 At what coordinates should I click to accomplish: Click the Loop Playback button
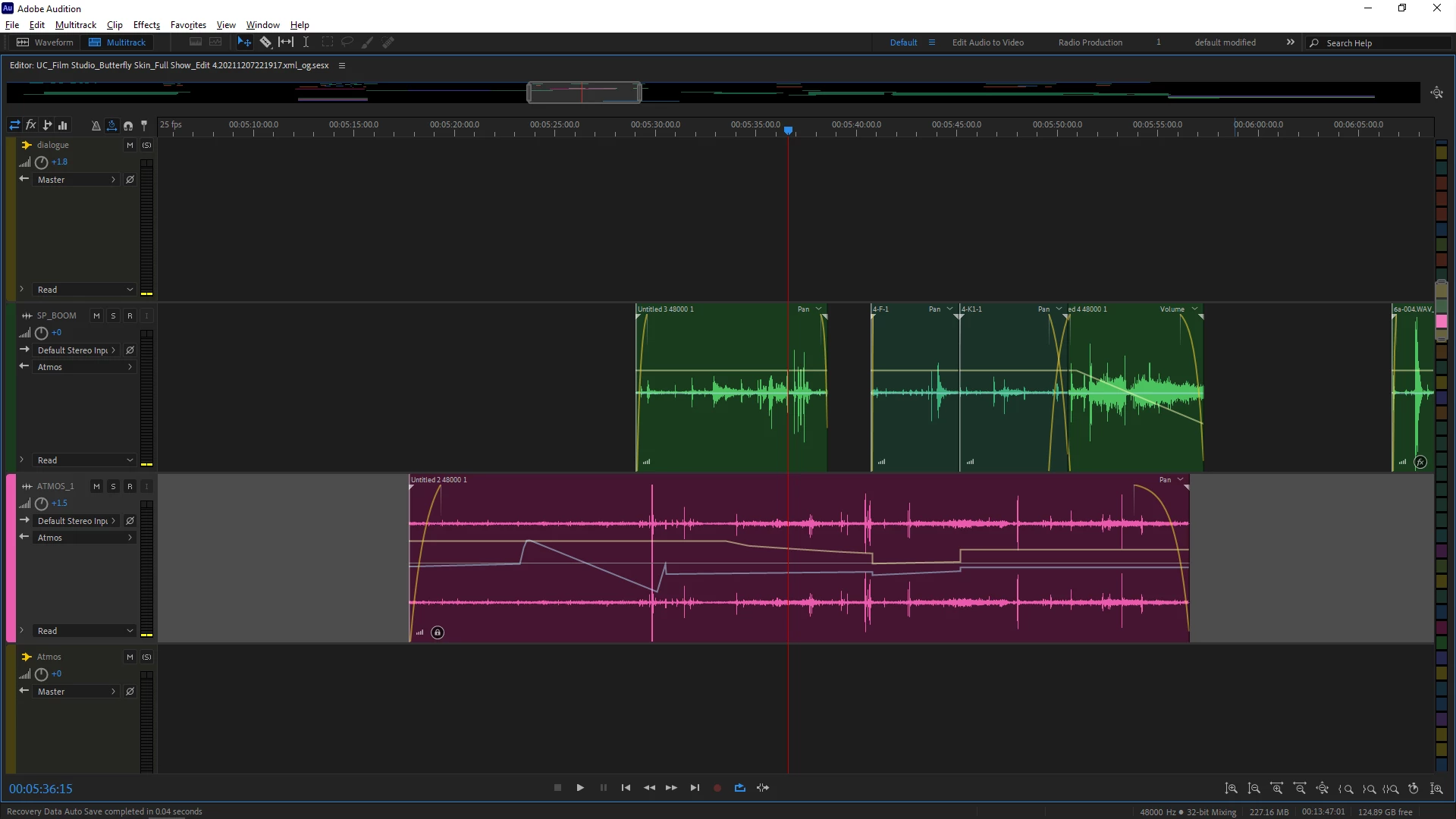739,788
